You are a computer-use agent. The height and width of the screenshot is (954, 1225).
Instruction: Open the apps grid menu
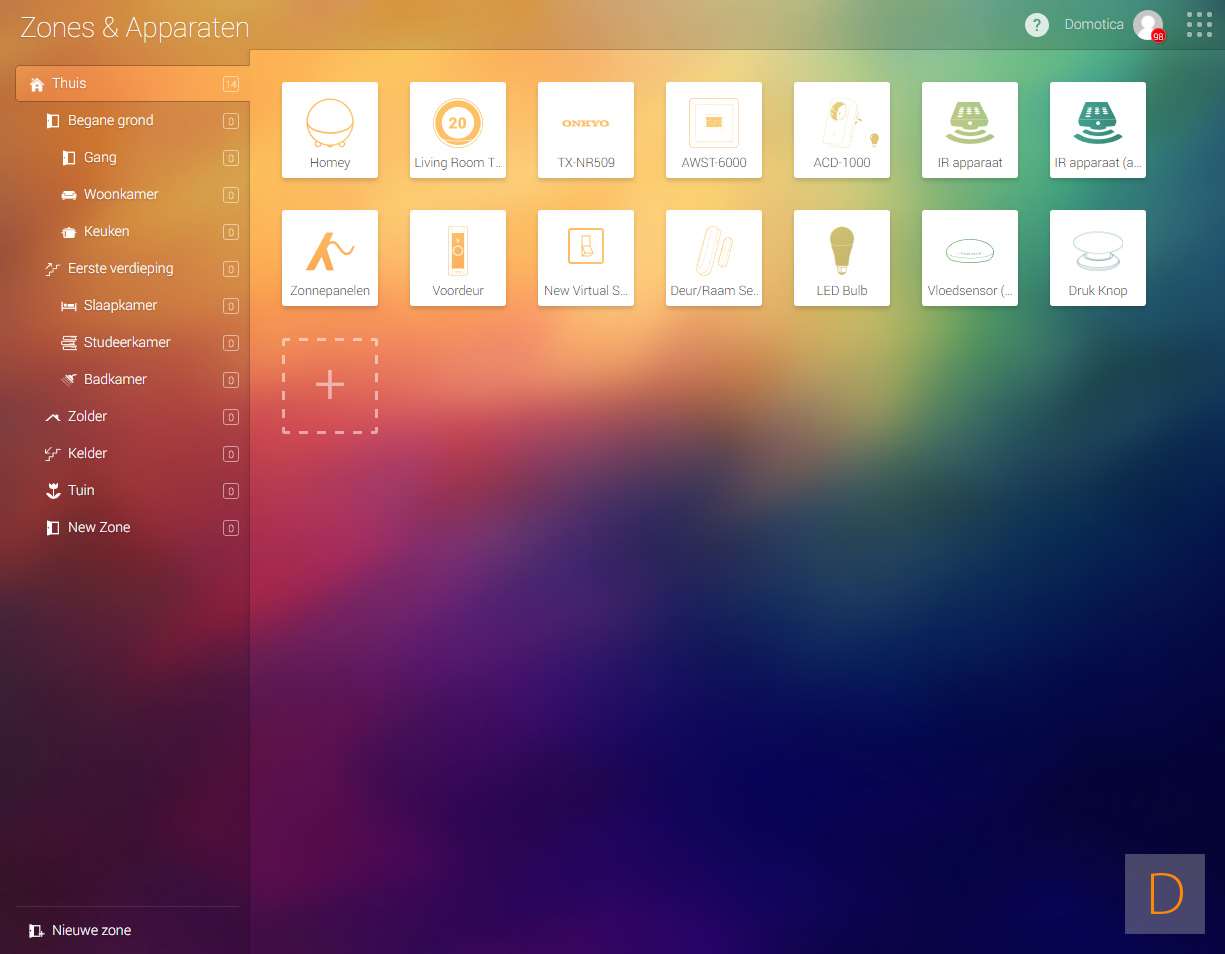tap(1199, 25)
